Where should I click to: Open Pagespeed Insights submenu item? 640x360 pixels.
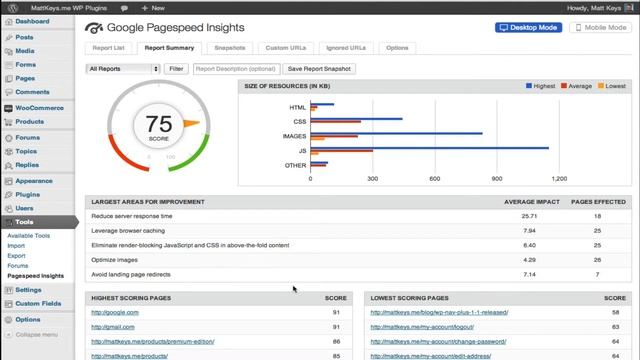[x=36, y=276]
